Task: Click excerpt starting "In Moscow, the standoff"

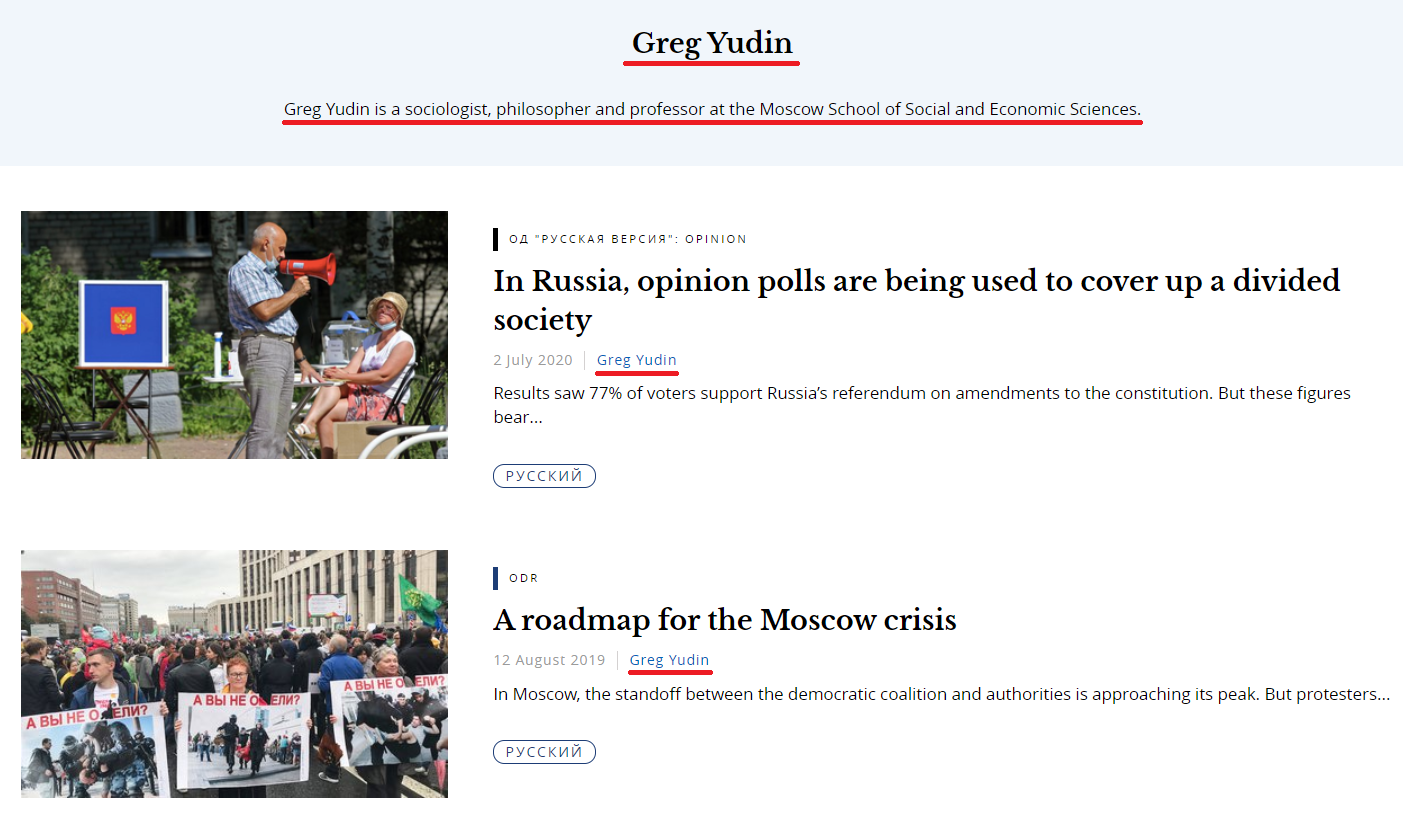Action: 942,694
